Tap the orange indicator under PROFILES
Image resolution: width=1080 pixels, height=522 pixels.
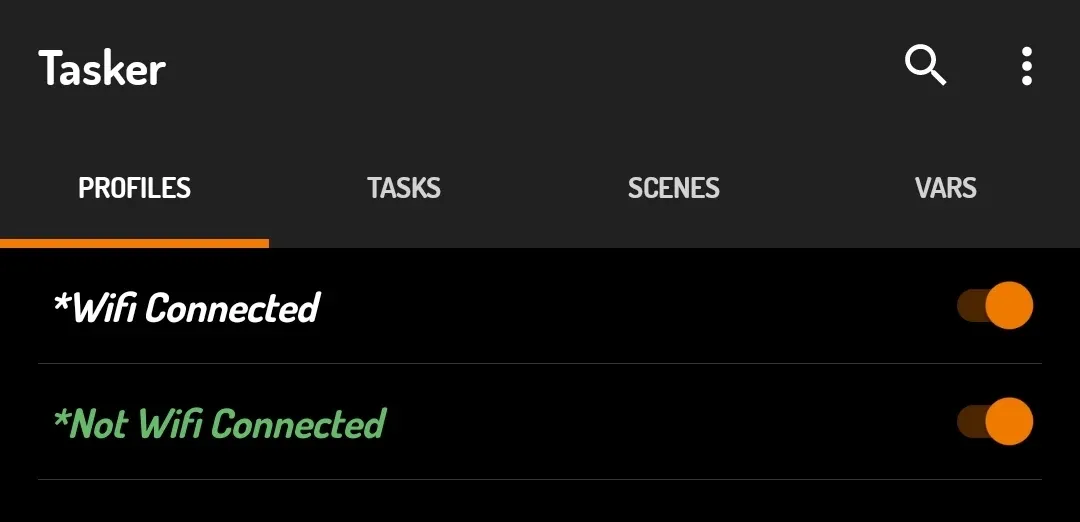[134, 243]
